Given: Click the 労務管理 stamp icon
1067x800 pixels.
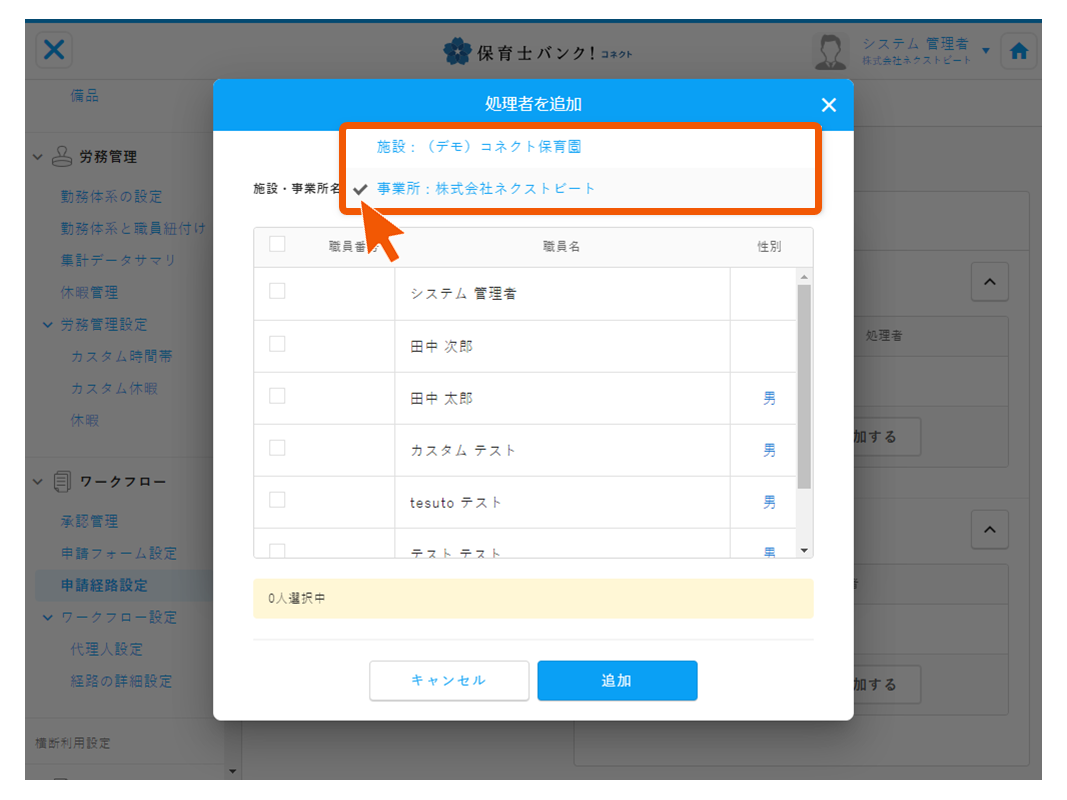Looking at the screenshot, I should [x=62, y=157].
